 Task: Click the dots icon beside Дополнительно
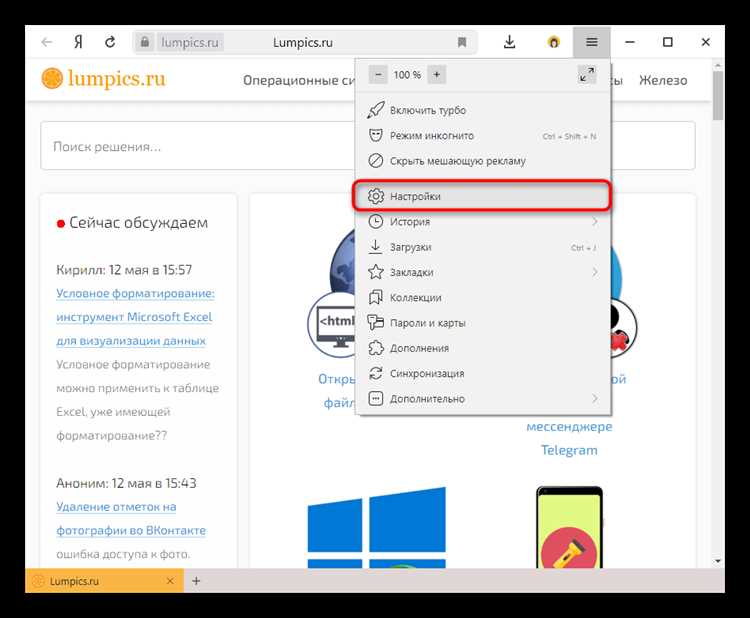click(x=376, y=398)
